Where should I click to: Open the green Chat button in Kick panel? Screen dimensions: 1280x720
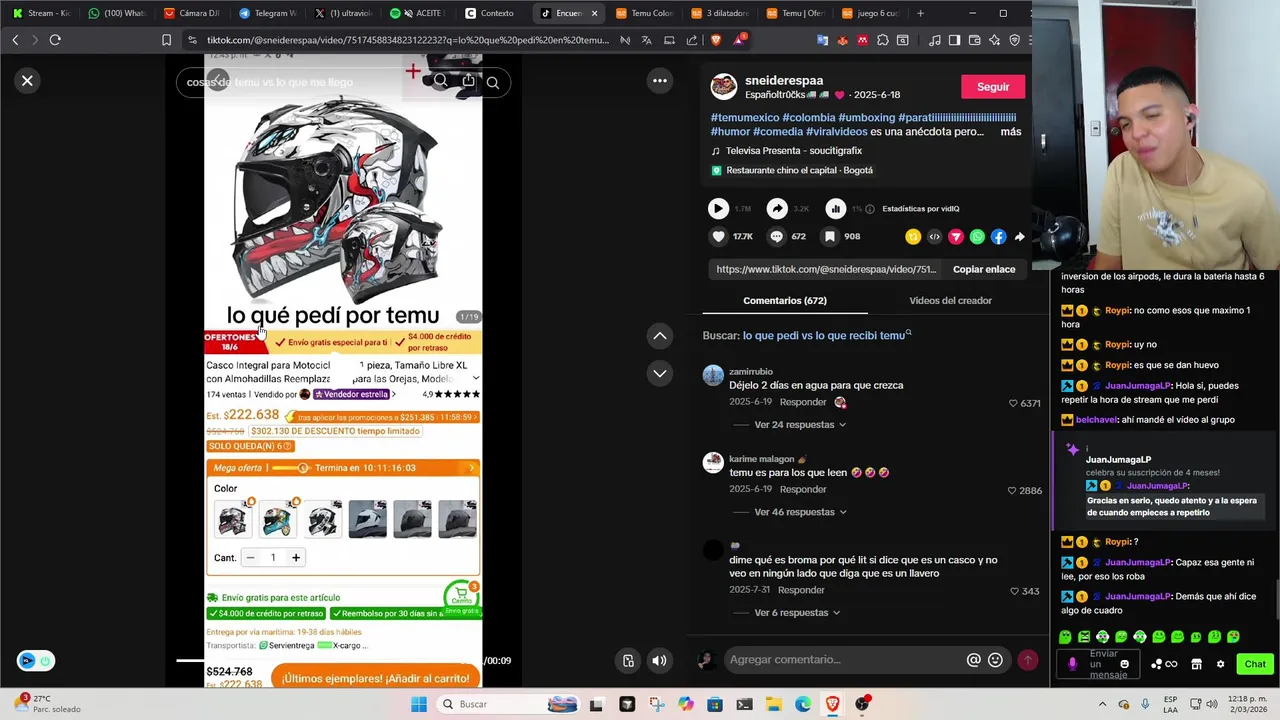coord(1255,664)
